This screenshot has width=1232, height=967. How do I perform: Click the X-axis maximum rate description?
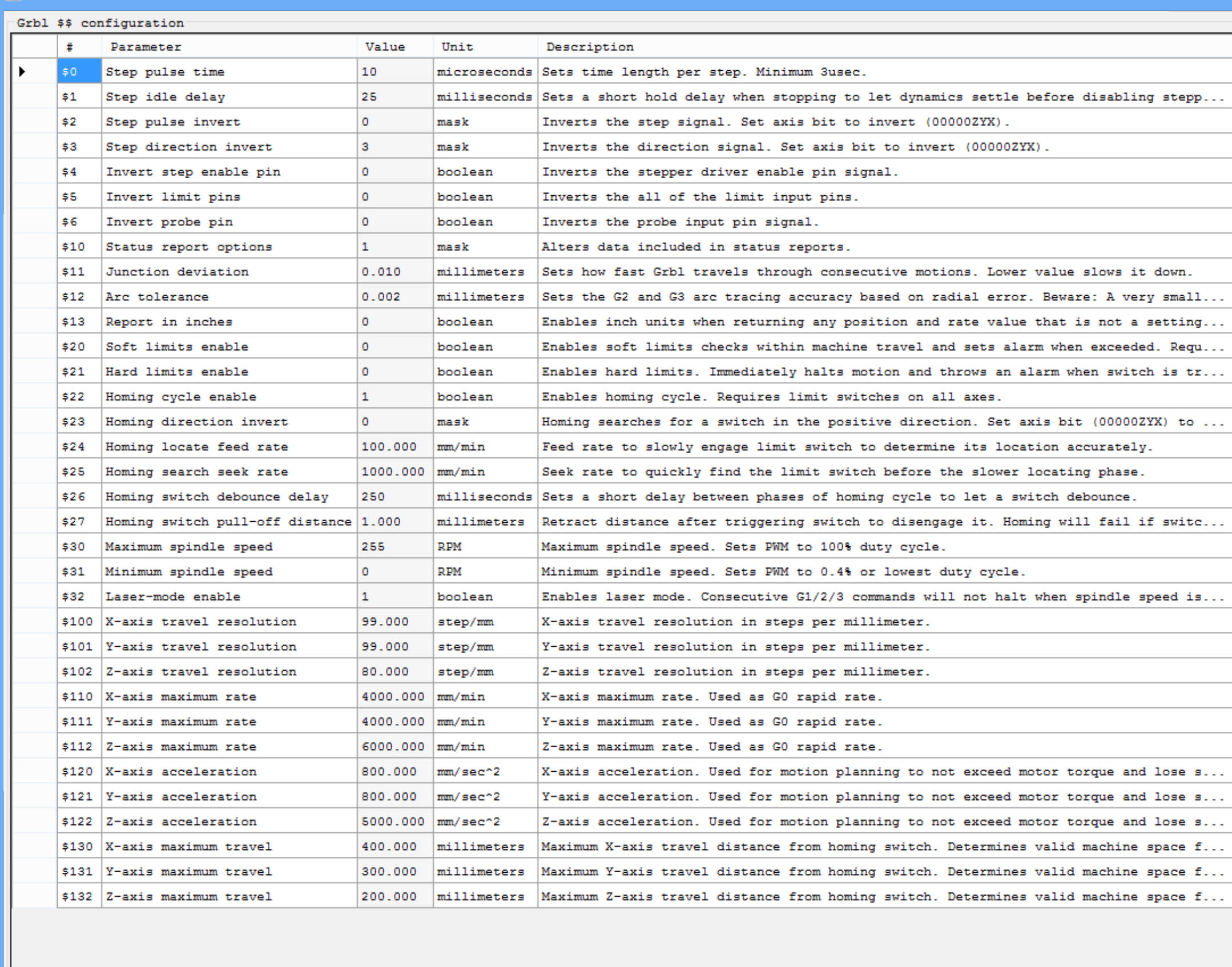coord(712,697)
